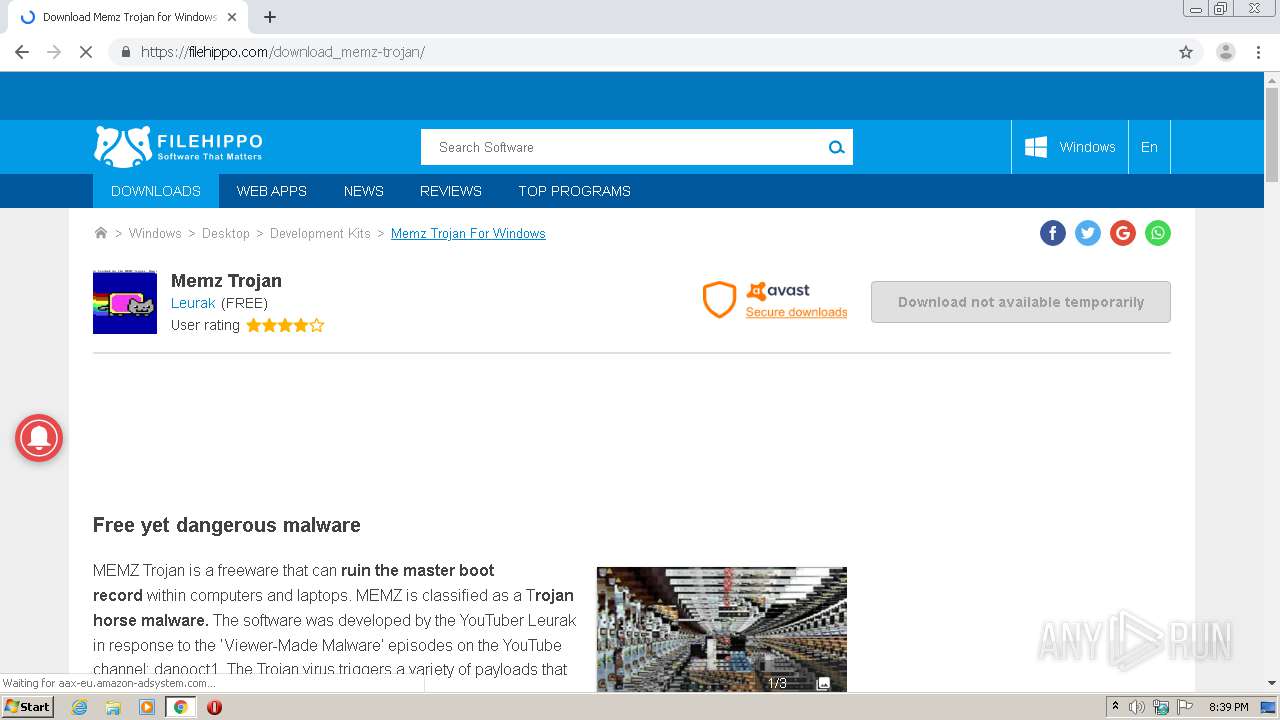This screenshot has width=1280, height=720.
Task: Click the Windows breadcrumb link
Action: (x=155, y=233)
